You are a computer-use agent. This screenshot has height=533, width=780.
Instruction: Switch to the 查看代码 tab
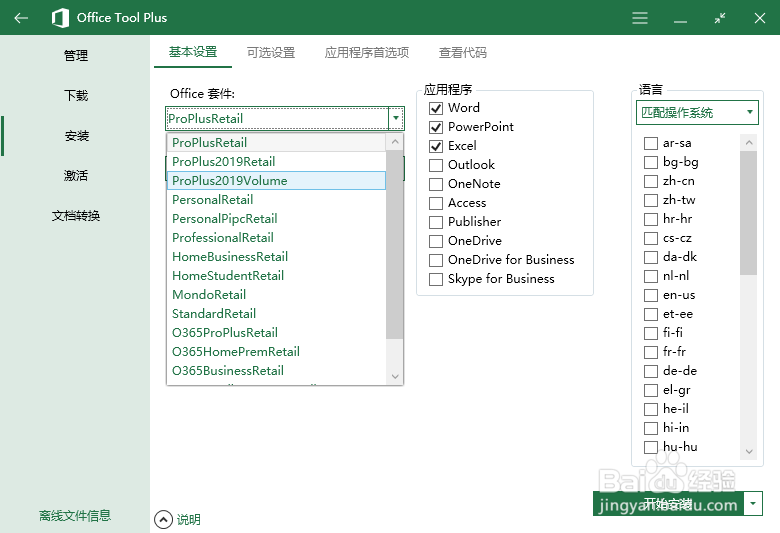tap(463, 52)
